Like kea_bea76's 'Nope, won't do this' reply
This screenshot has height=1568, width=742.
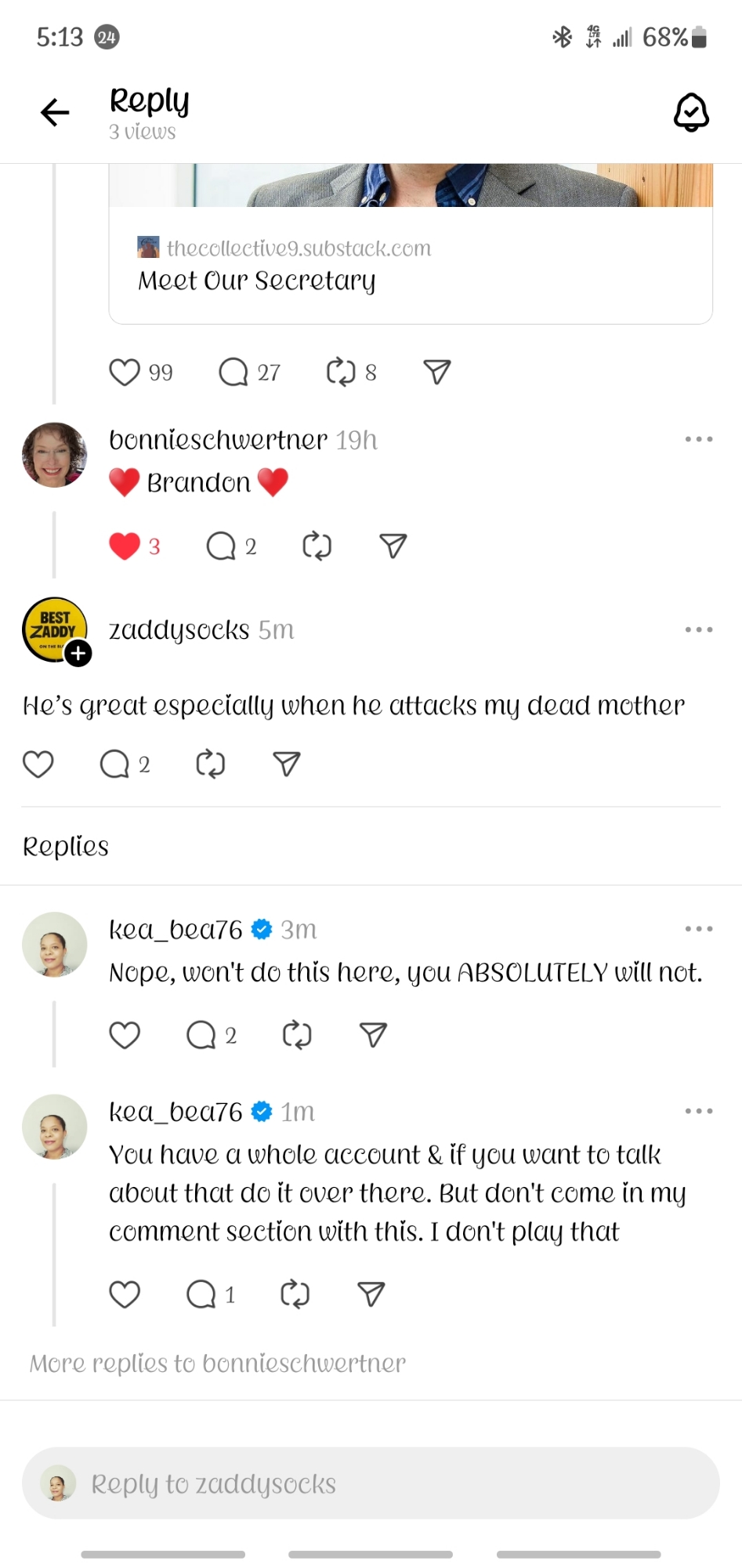[125, 1035]
